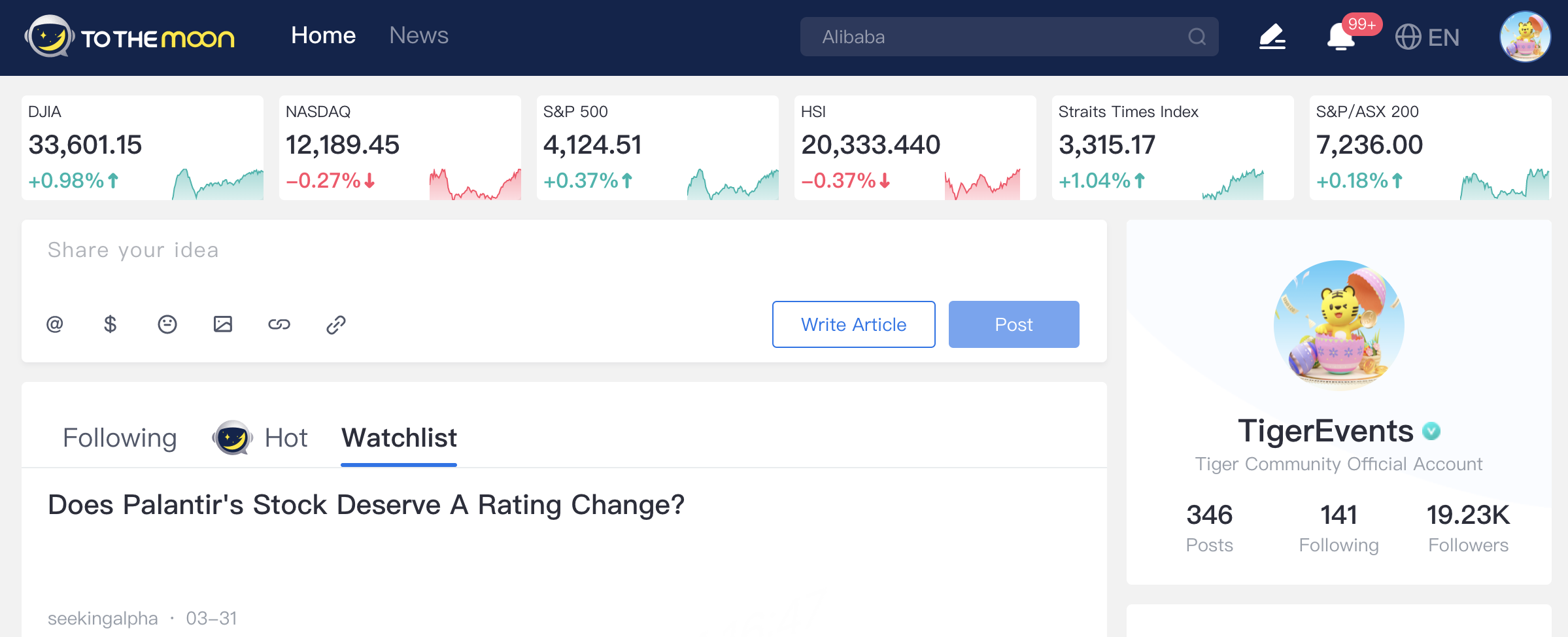Open the News menu item
The image size is (1568, 637).
click(418, 35)
